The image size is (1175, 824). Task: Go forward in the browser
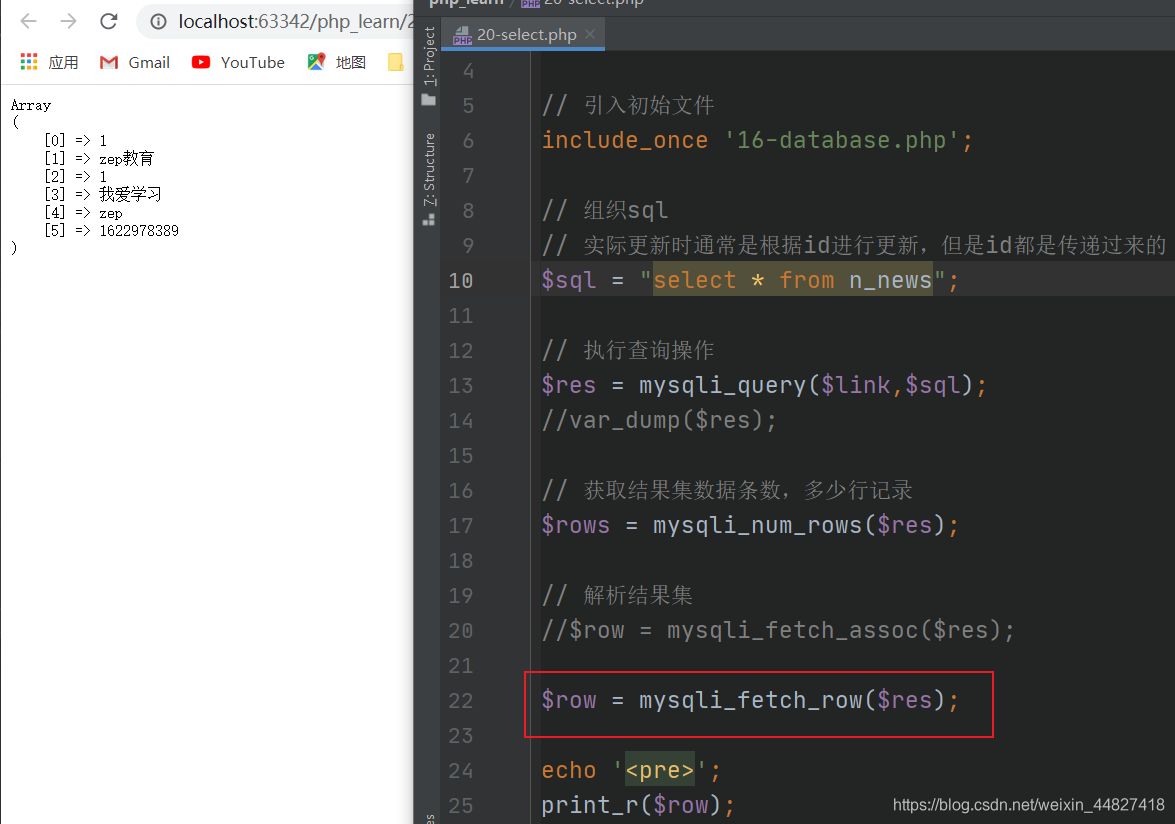point(68,21)
